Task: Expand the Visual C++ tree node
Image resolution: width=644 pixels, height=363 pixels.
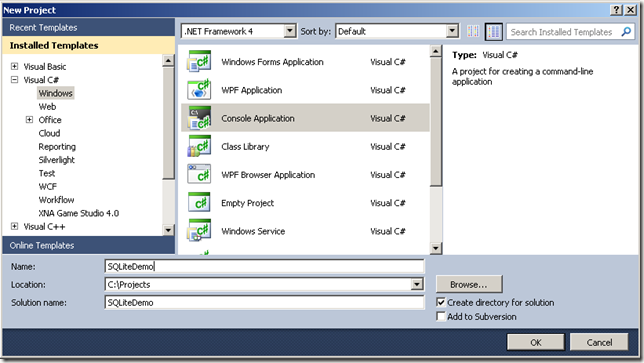Action: click(14, 226)
